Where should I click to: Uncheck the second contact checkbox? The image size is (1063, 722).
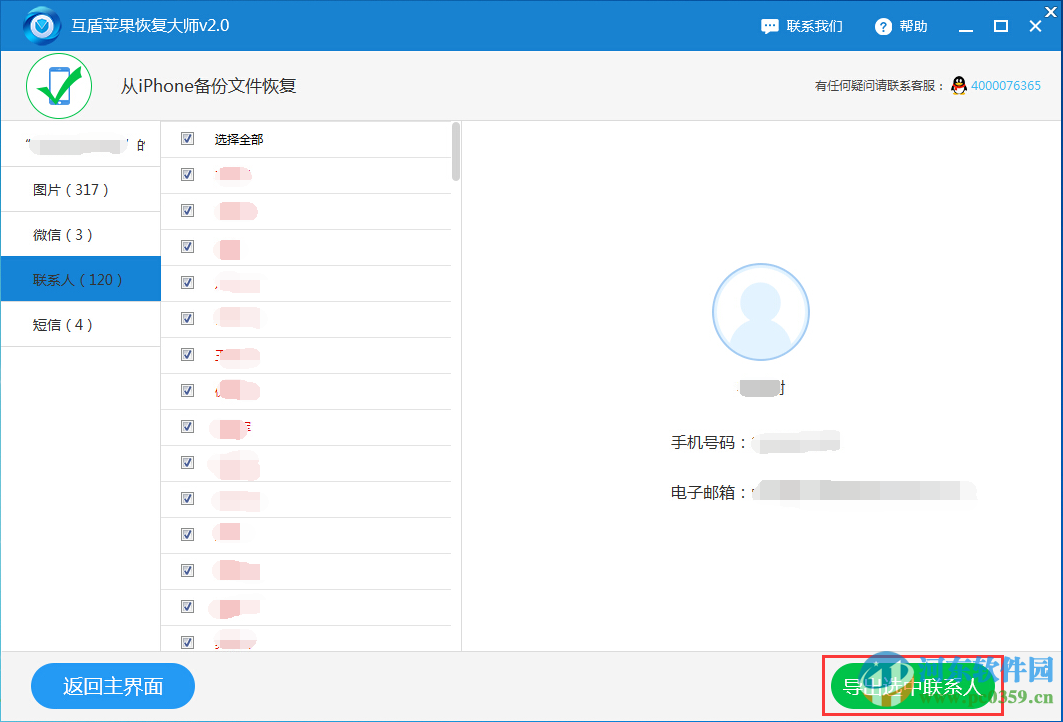click(187, 211)
